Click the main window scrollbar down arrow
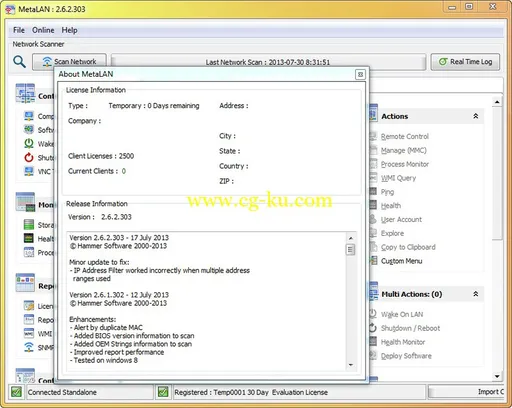The width and height of the screenshot is (512, 408). pos(497,376)
